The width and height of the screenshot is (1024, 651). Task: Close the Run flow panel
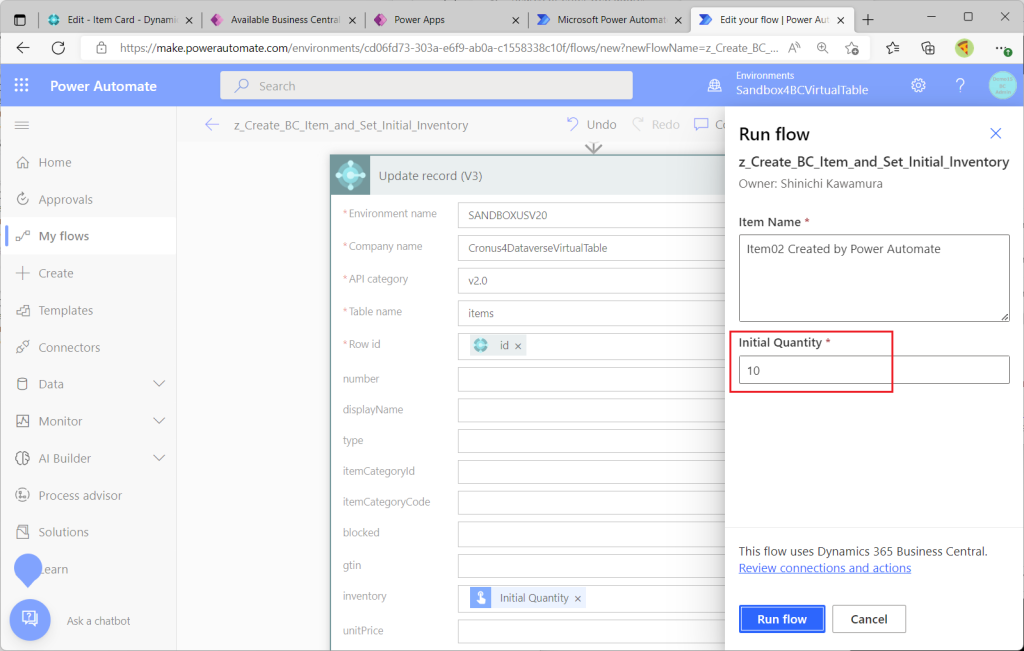coord(996,134)
